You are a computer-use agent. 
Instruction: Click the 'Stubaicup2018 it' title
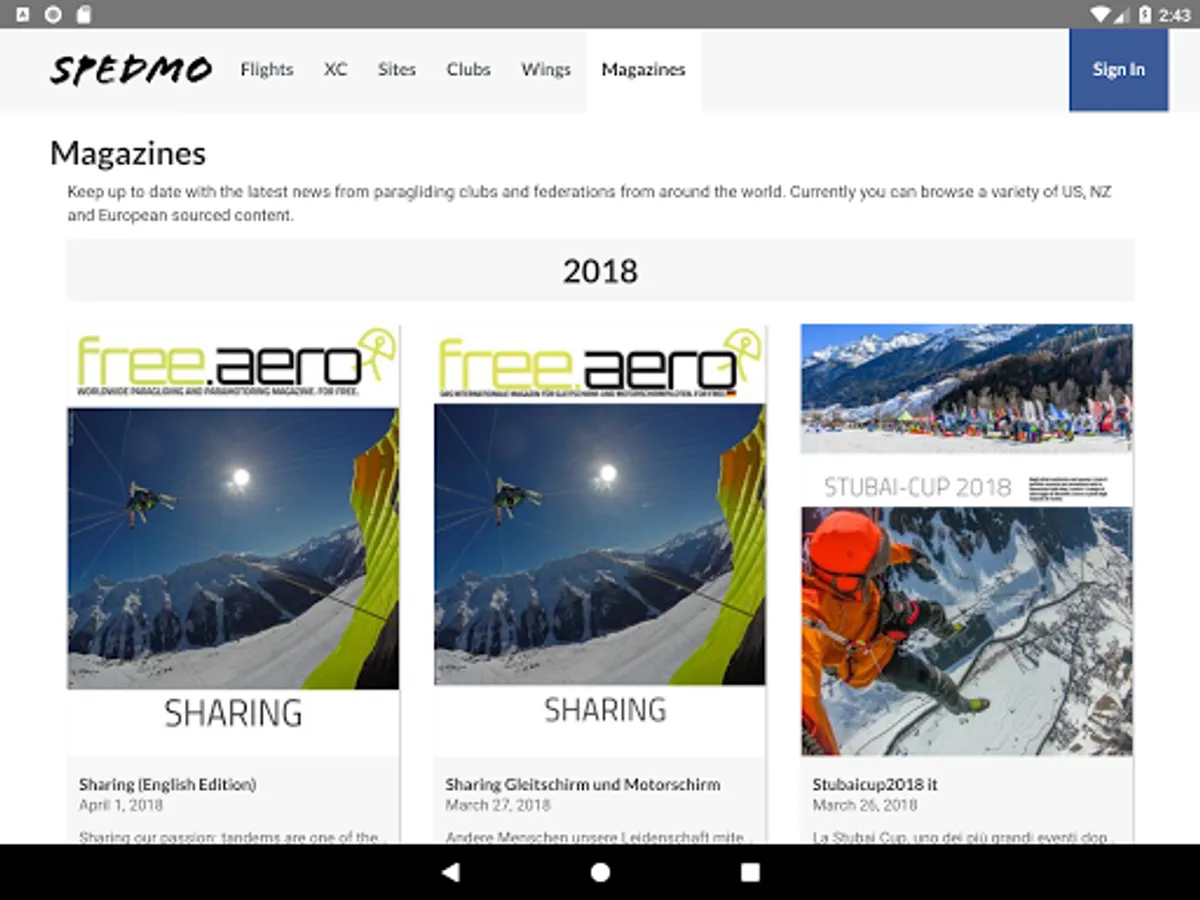(x=875, y=785)
